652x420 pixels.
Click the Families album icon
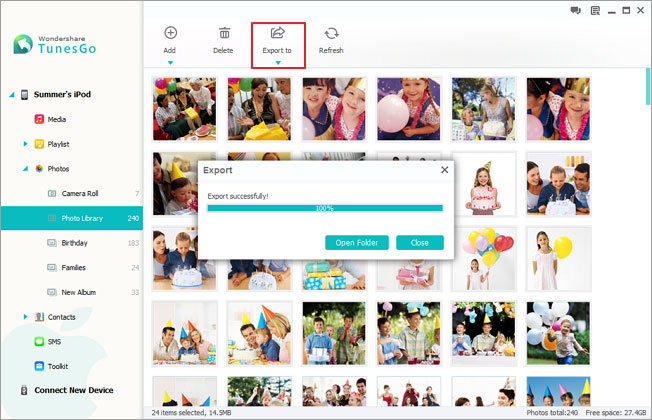click(52, 267)
